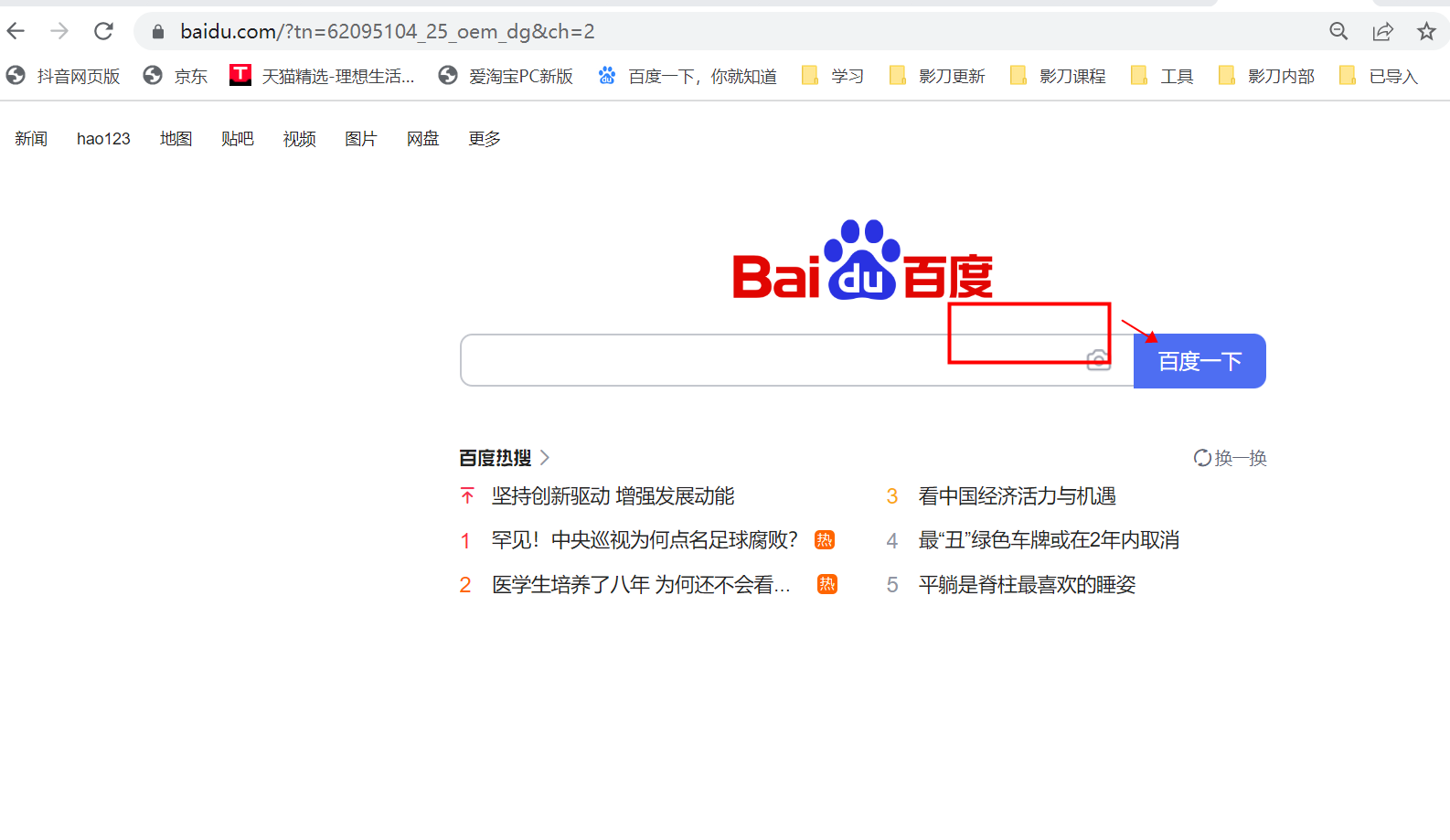Open the 学习 bookmark folder
Viewport: 1450px width, 840px height.
pyautogui.click(x=833, y=76)
